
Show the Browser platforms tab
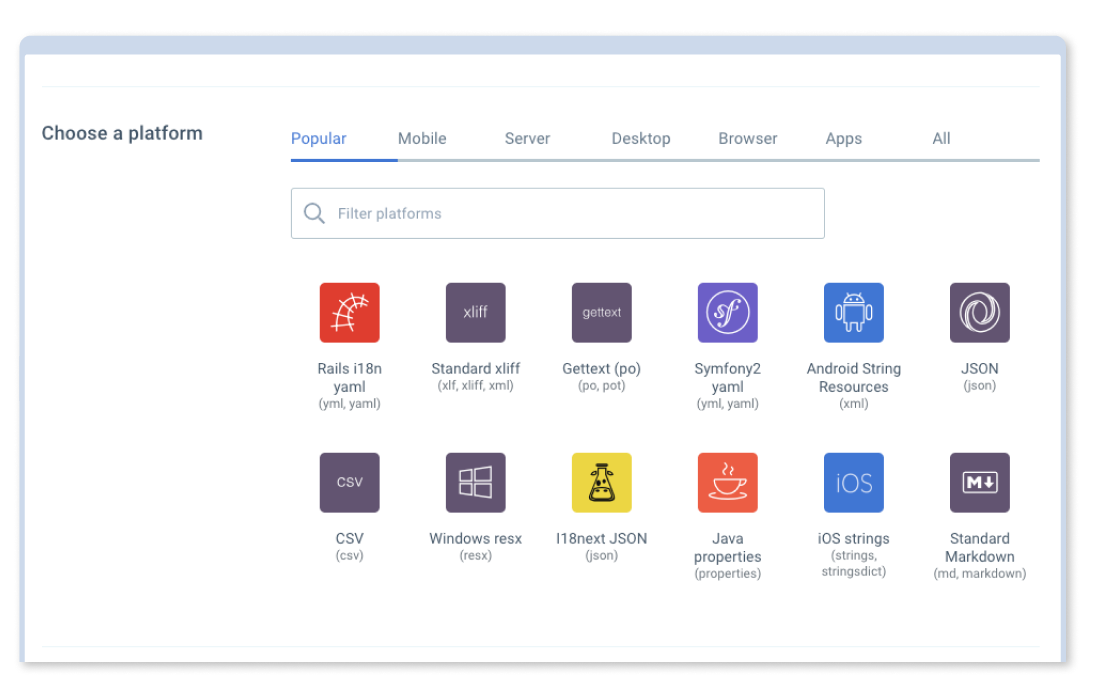coord(748,139)
